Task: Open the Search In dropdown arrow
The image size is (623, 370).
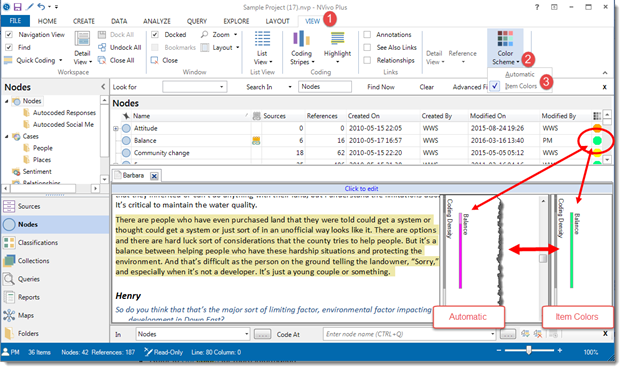Action: tap(290, 87)
